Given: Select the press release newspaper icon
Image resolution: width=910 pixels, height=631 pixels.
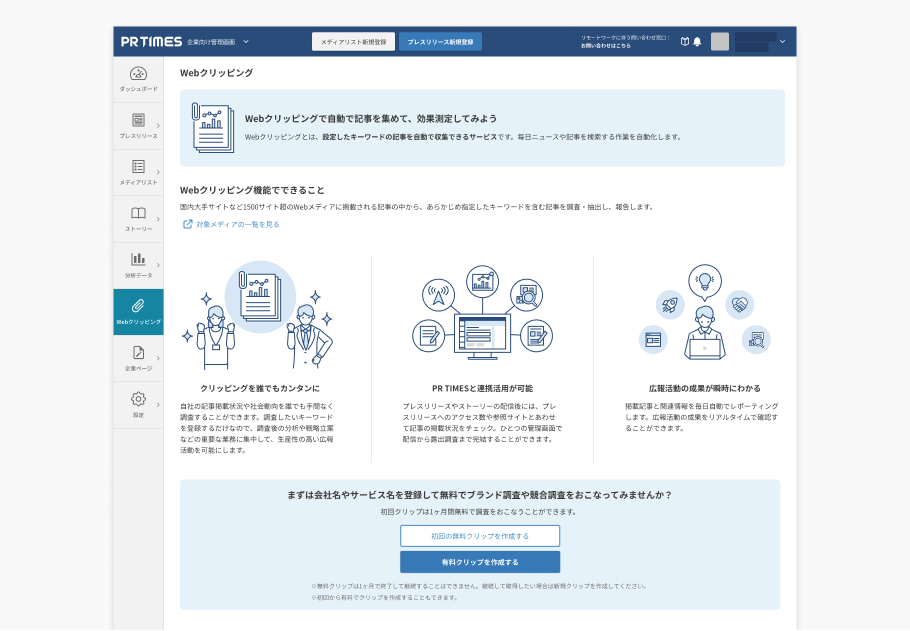Looking at the screenshot, I should coord(138,120).
